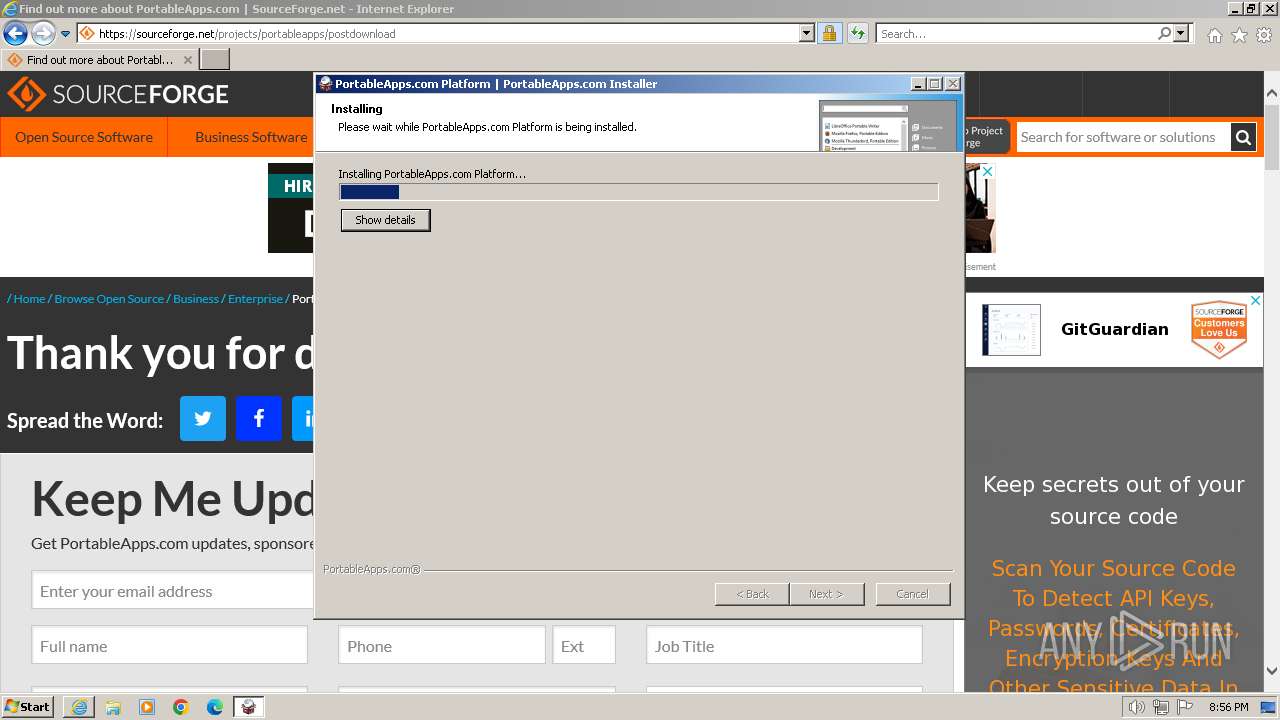This screenshot has width=1280, height=720.
Task: Follow the Enterprise breadcrumb link
Action: pyautogui.click(x=255, y=299)
